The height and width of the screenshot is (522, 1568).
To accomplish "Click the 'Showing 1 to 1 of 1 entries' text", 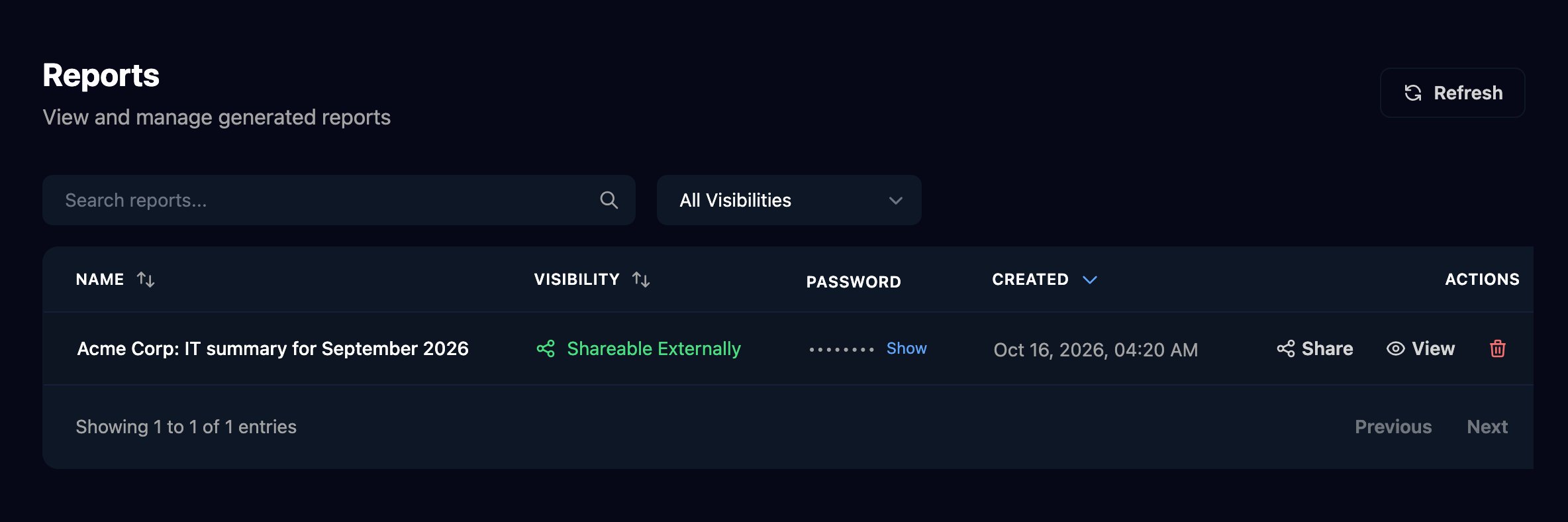I will click(186, 427).
